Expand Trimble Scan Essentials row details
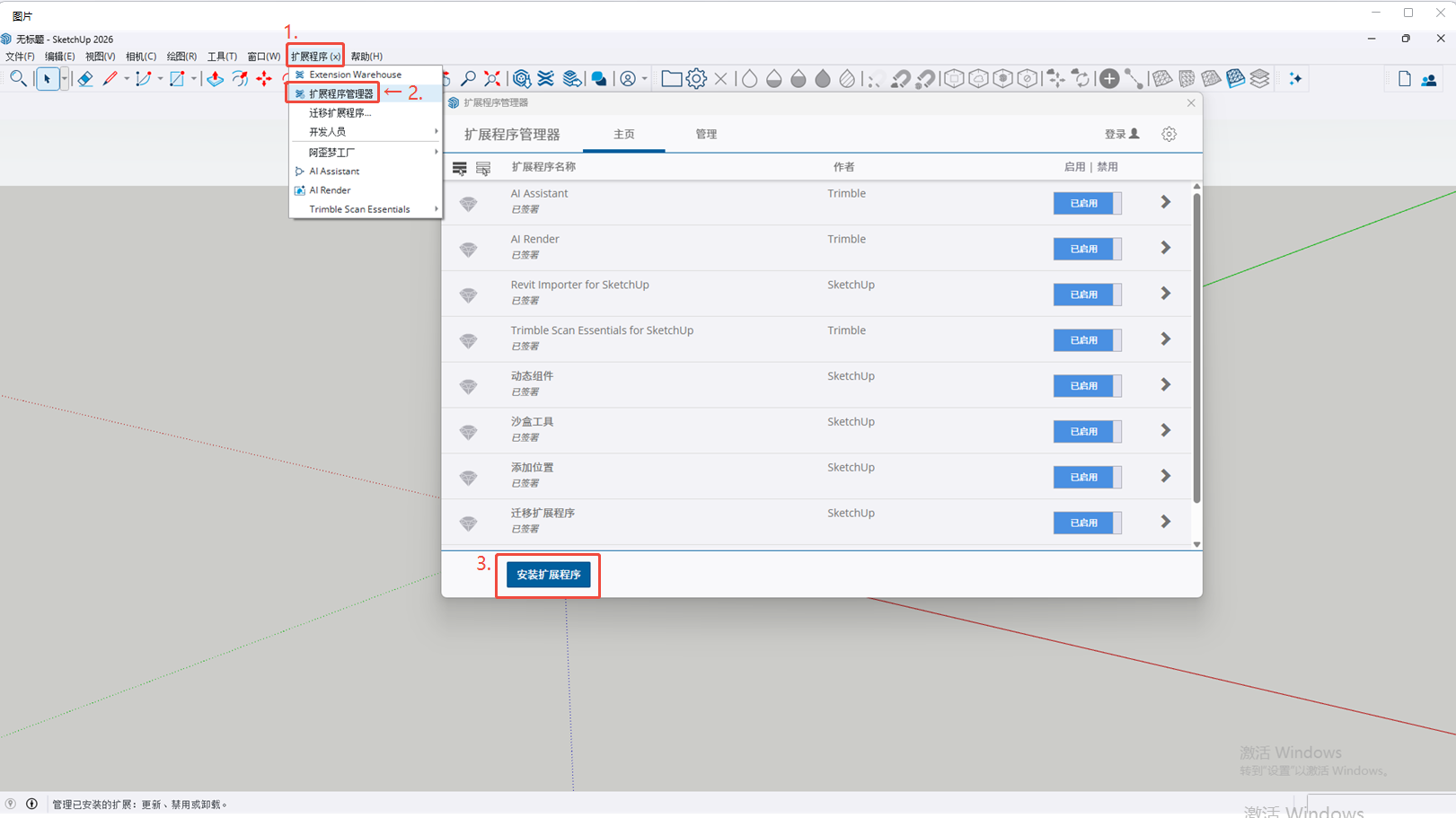 click(1166, 339)
